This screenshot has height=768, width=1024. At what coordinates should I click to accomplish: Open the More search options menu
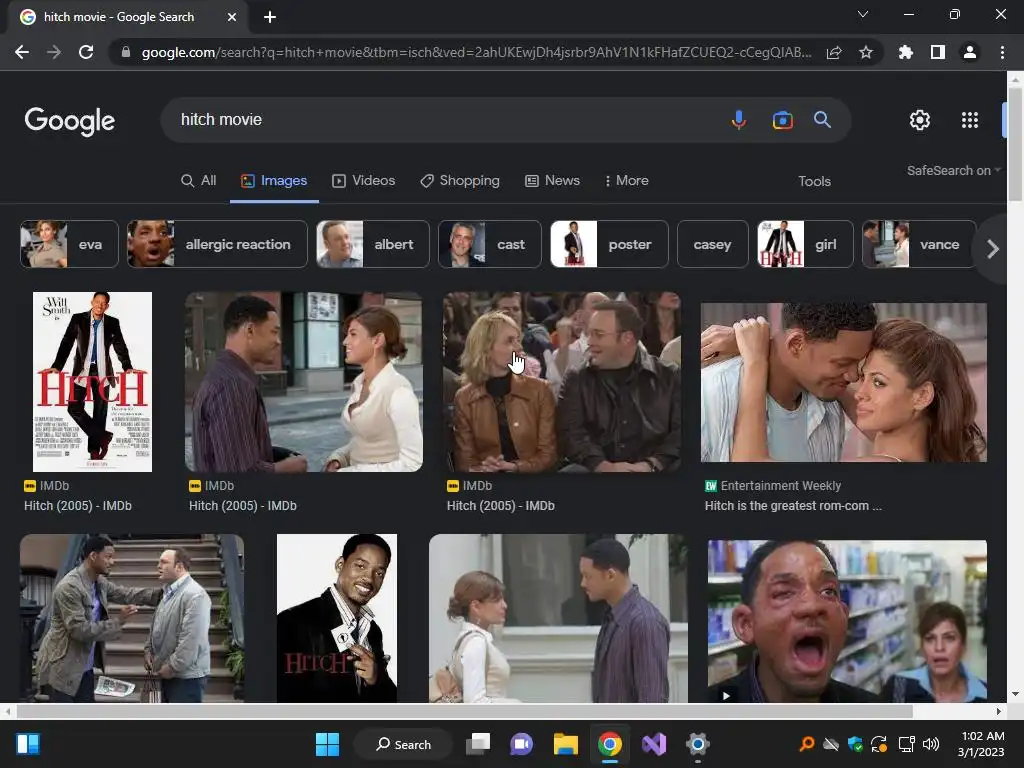626,181
